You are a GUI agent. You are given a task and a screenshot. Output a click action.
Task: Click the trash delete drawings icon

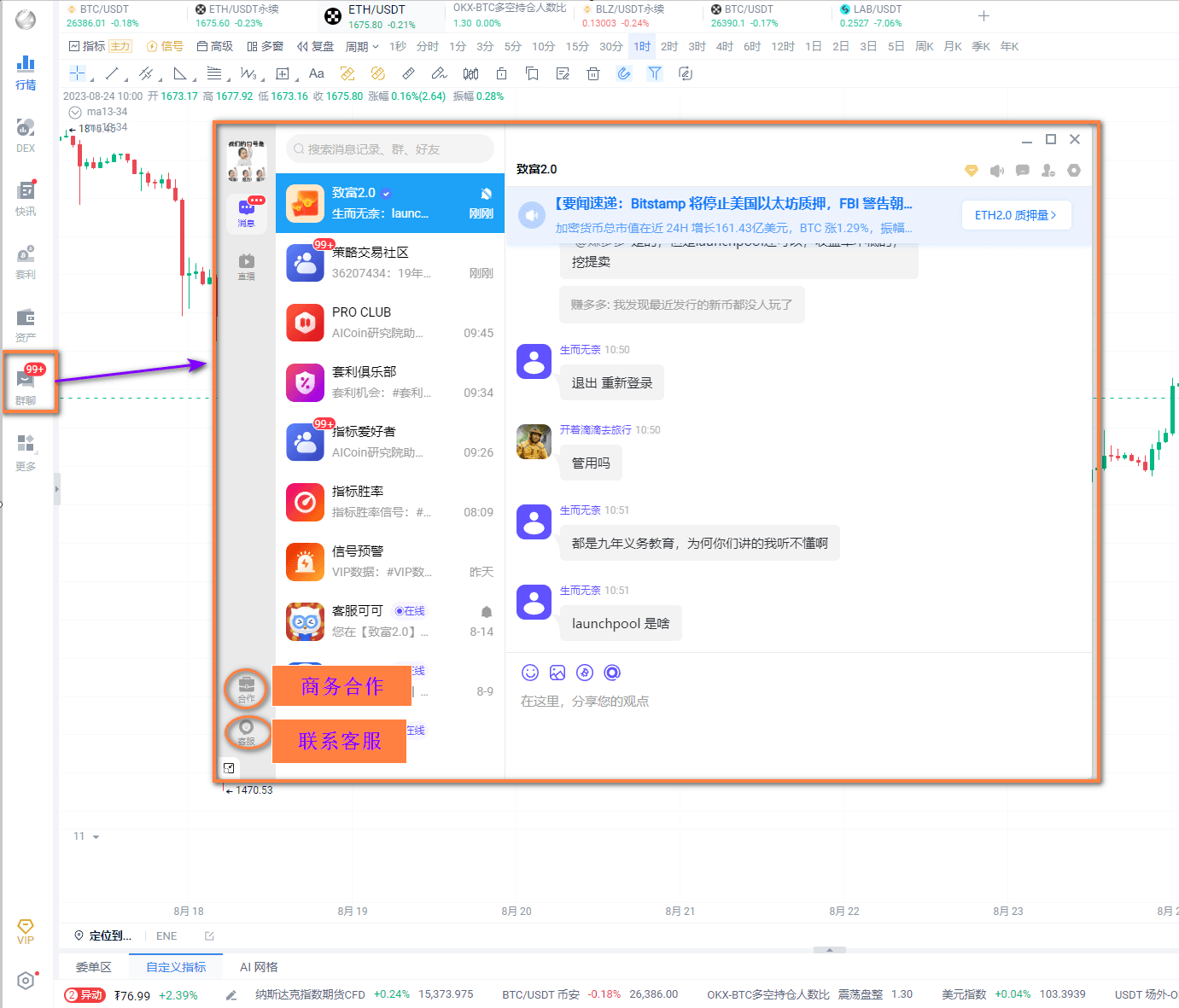(593, 73)
